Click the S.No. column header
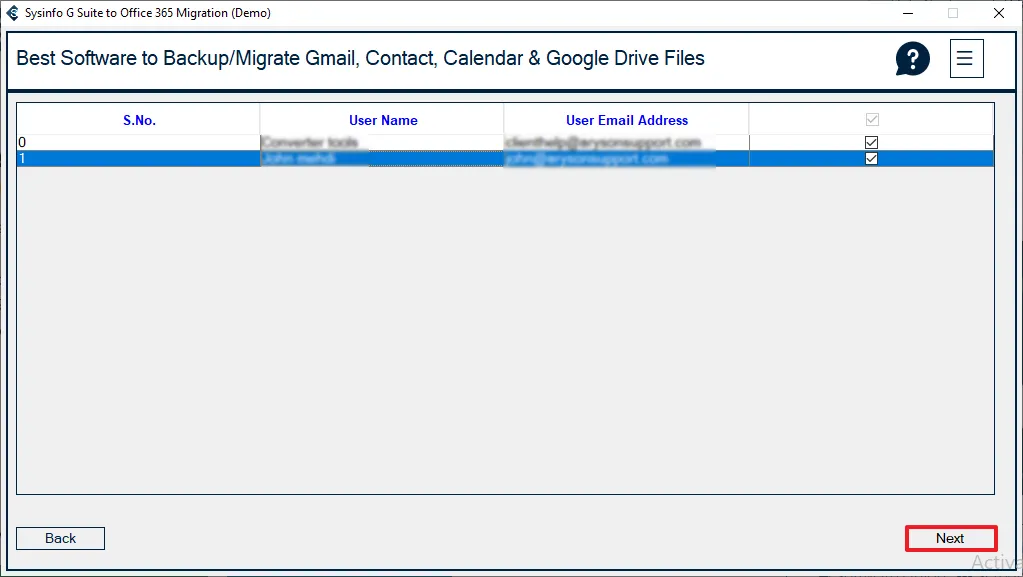The image size is (1023, 577). pos(139,120)
